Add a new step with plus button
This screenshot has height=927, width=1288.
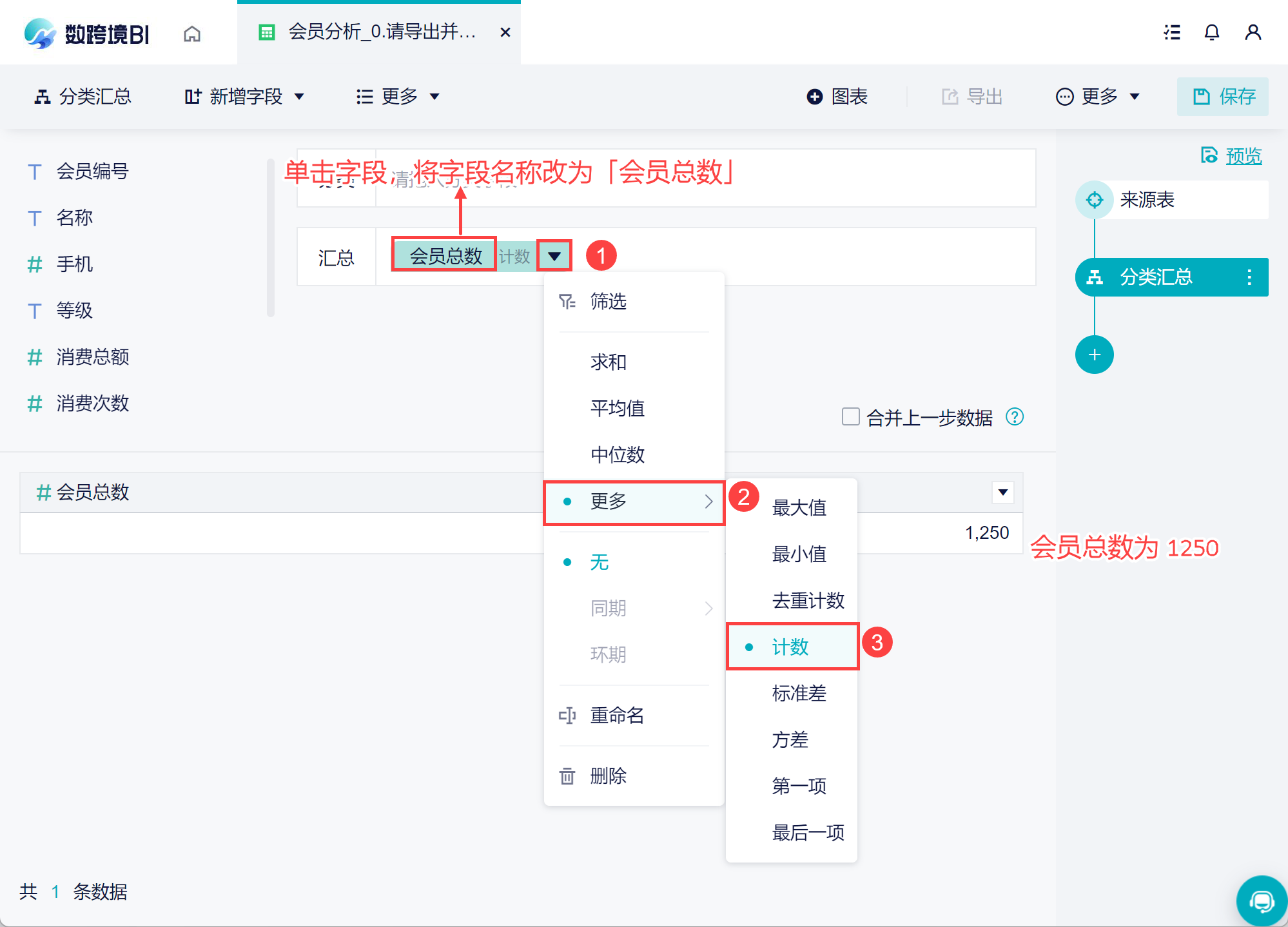pyautogui.click(x=1095, y=355)
